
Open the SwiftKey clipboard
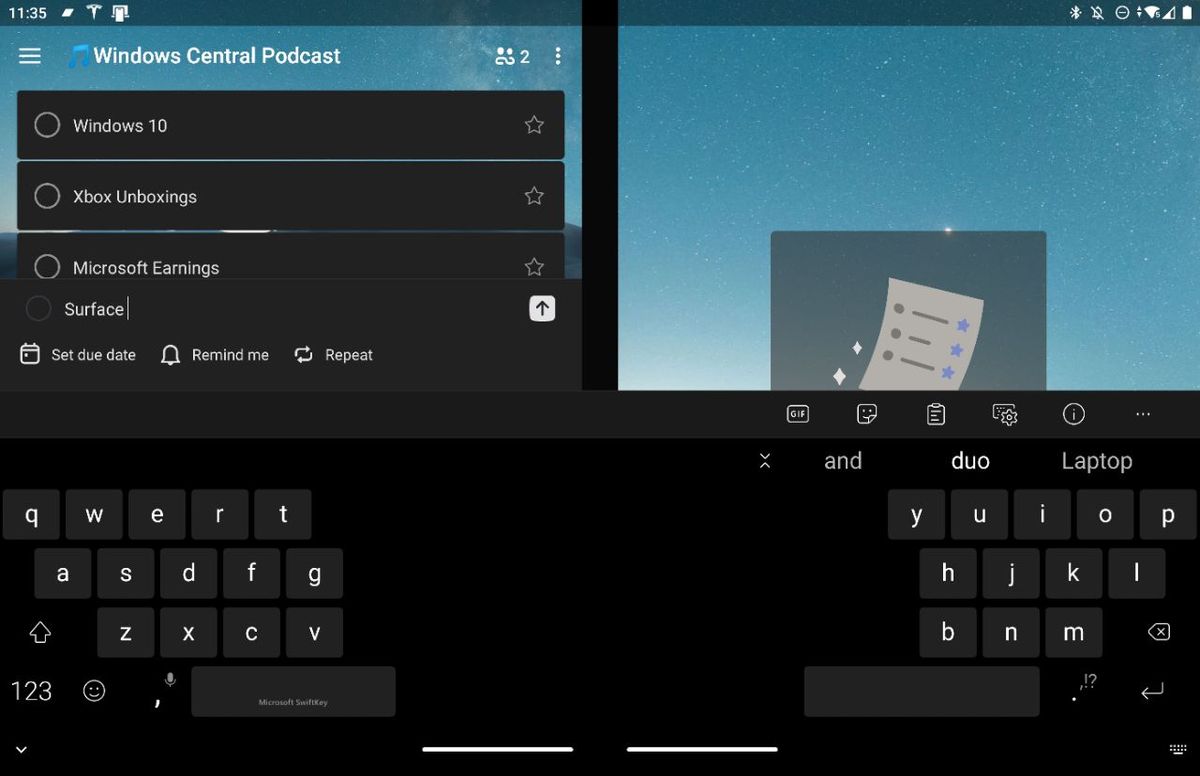935,413
